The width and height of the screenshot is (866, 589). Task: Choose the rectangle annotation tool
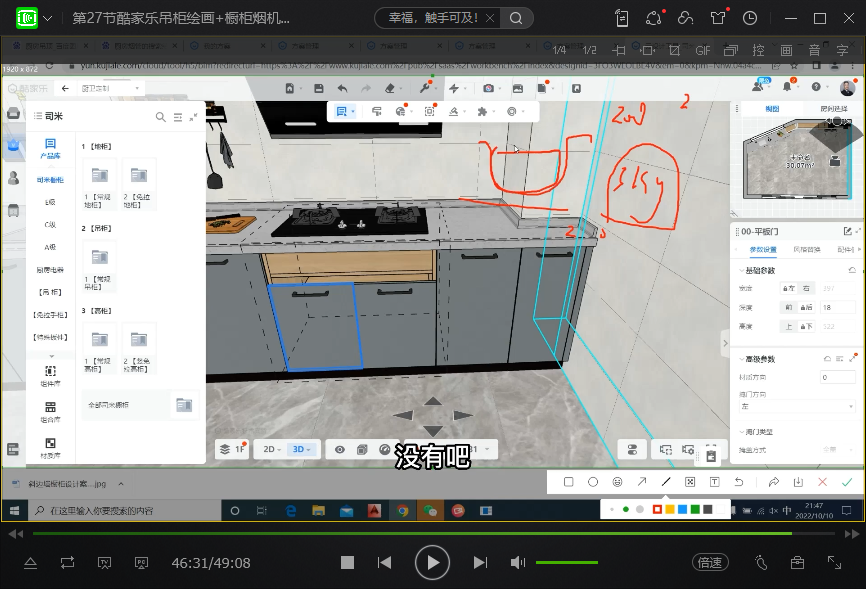[568, 482]
